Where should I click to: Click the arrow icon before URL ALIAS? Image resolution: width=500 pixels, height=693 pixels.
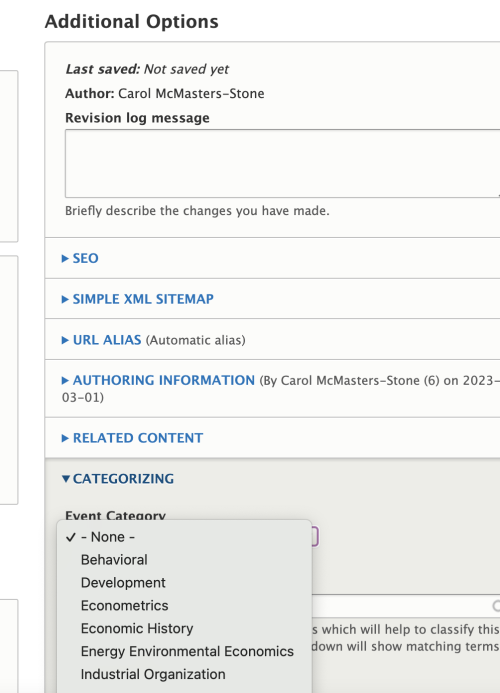[x=65, y=340]
